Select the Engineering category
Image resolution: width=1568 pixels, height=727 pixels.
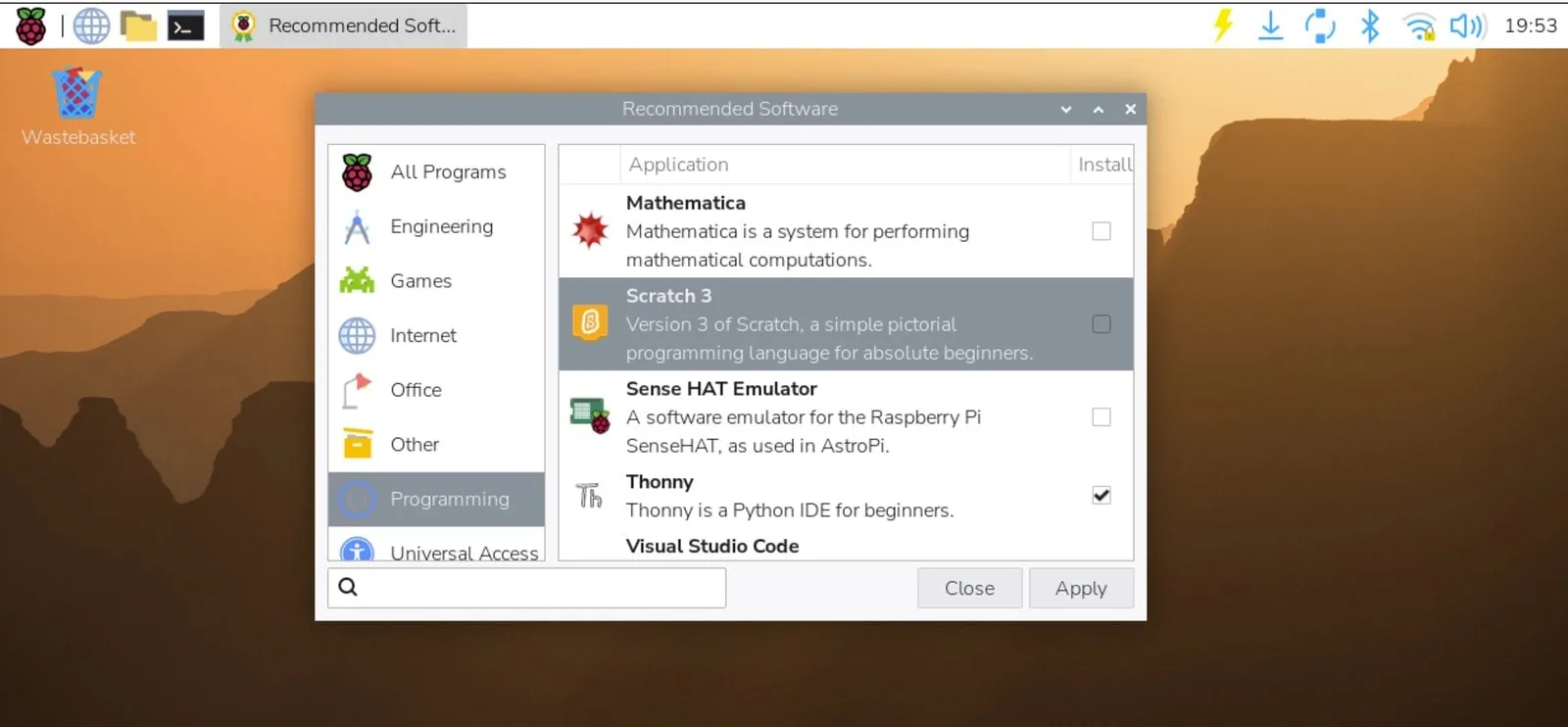point(436,226)
